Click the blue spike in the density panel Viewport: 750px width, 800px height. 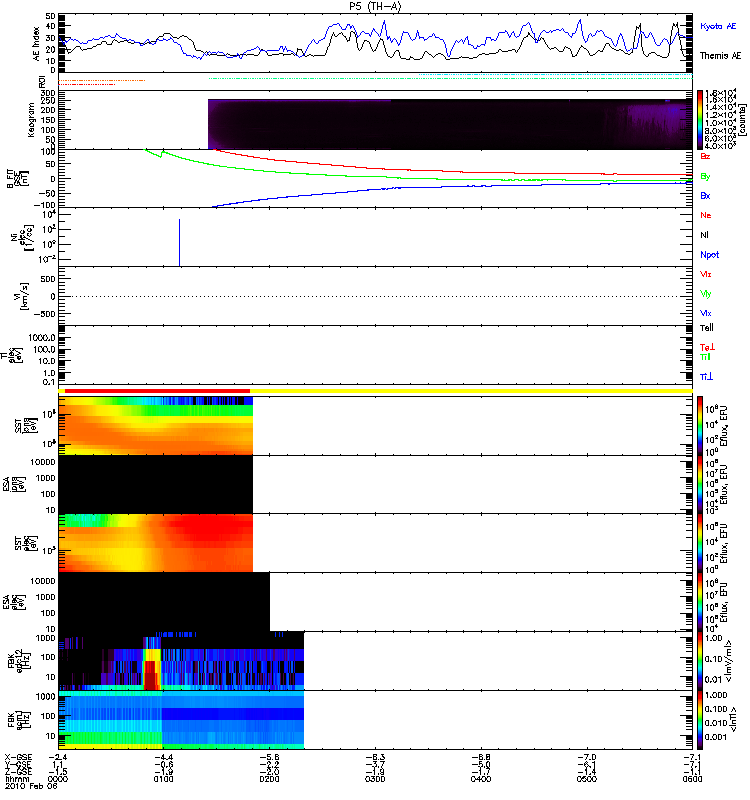(180, 242)
